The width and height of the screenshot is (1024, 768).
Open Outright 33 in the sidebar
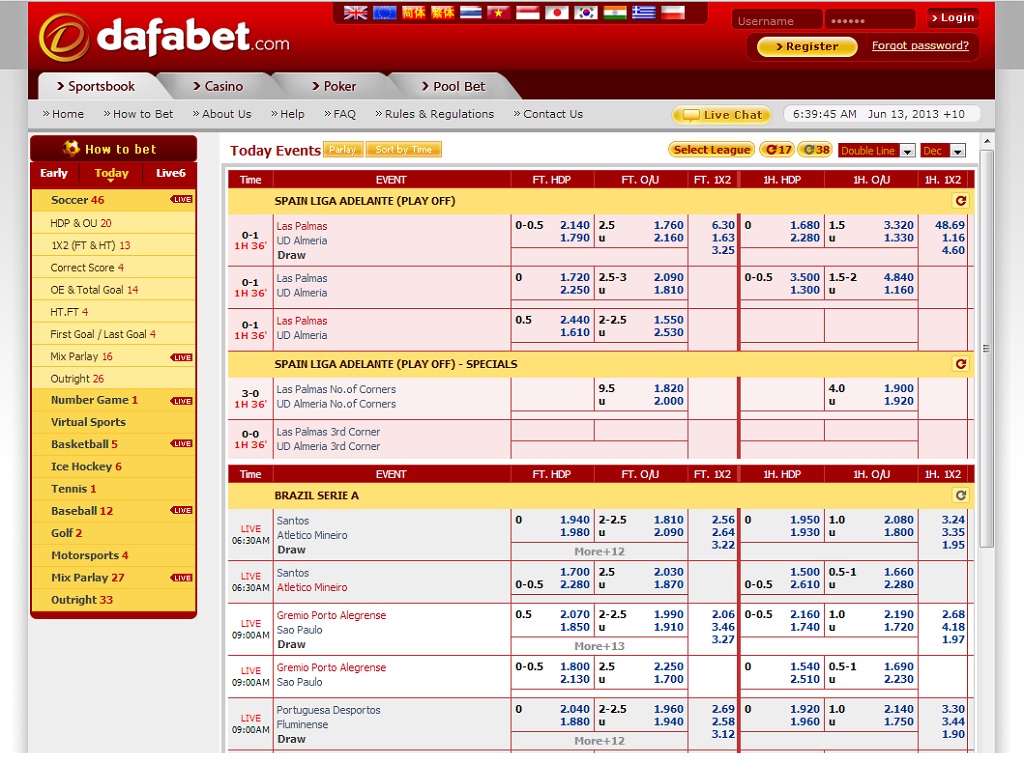114,600
